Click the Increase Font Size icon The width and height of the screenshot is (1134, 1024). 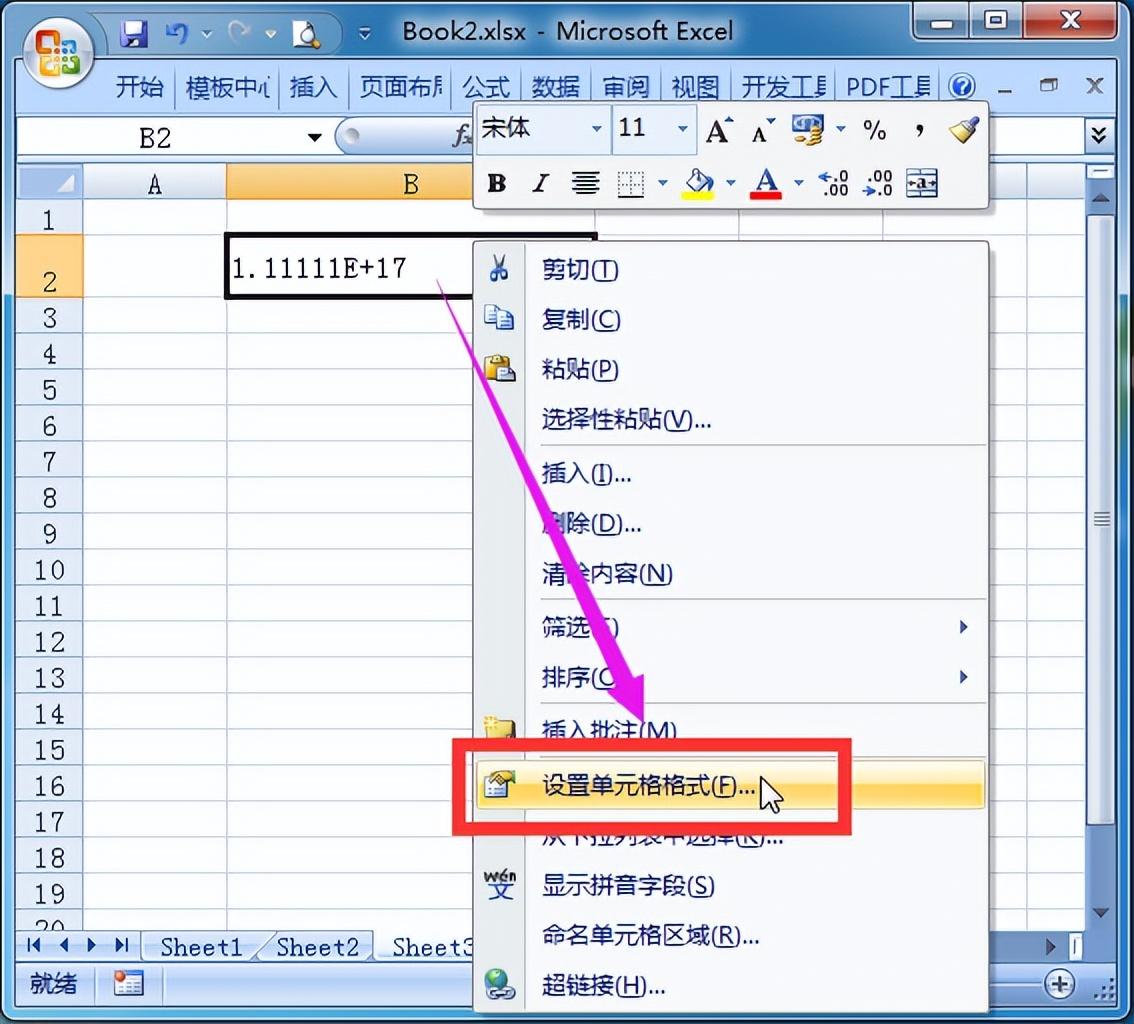[716, 128]
